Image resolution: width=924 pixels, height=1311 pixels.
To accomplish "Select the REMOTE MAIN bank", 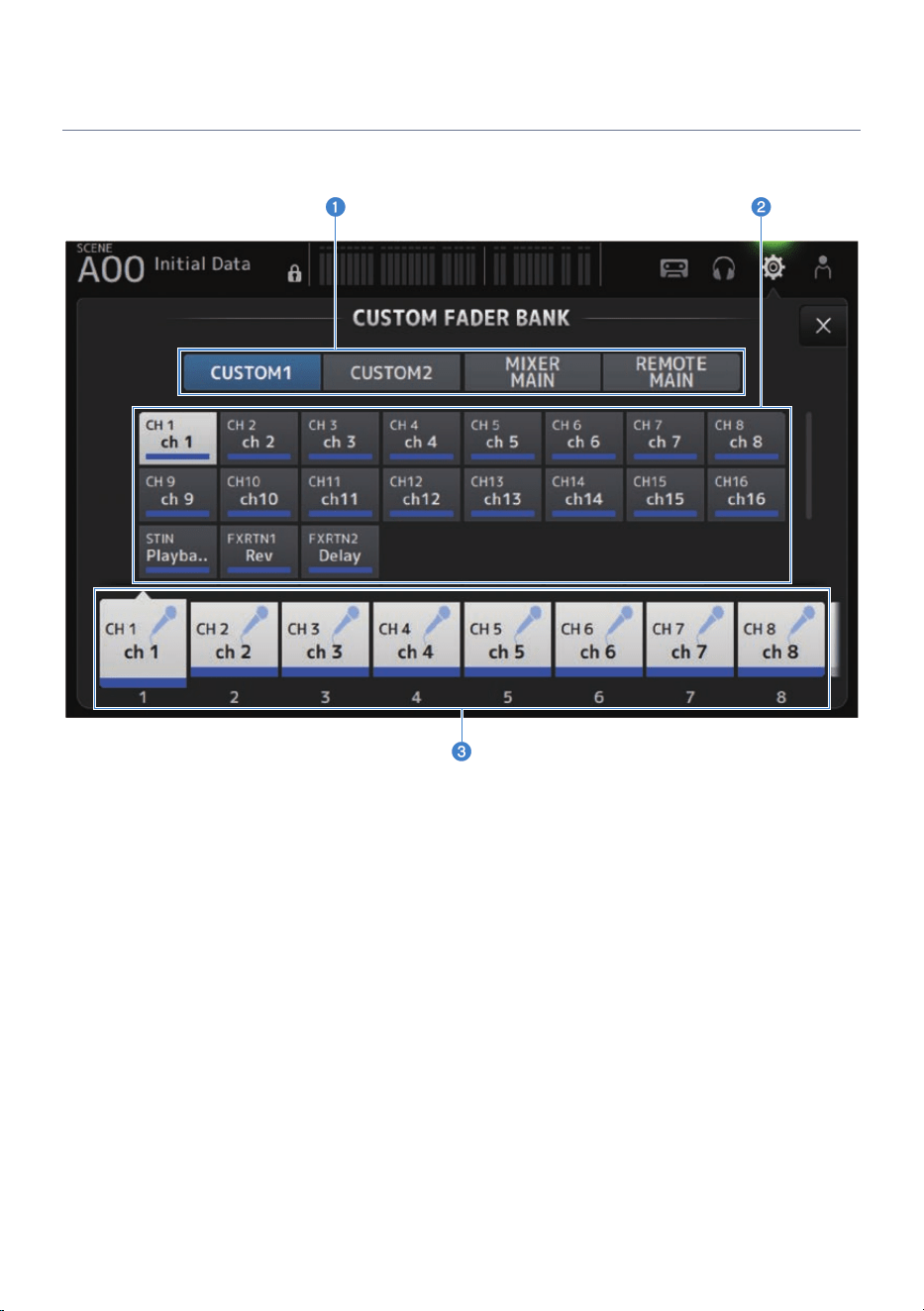I will [671, 372].
